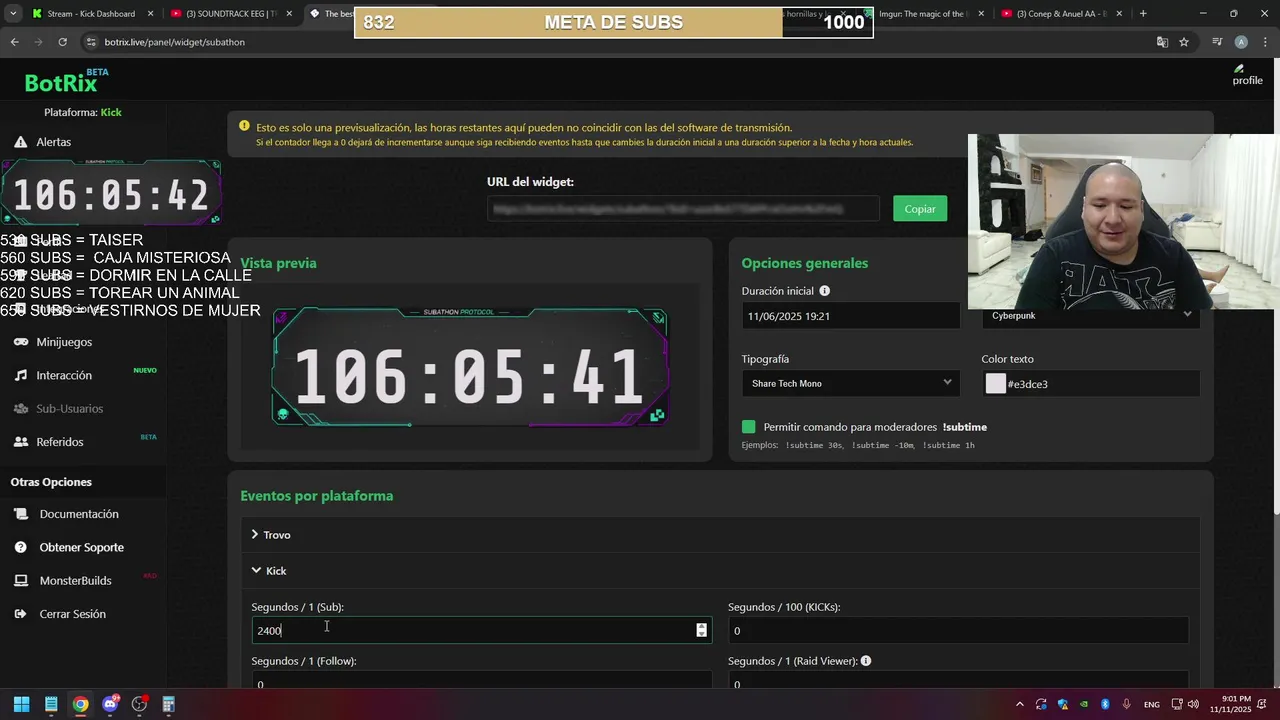Click the Alertas warning triangle icon

20,142
